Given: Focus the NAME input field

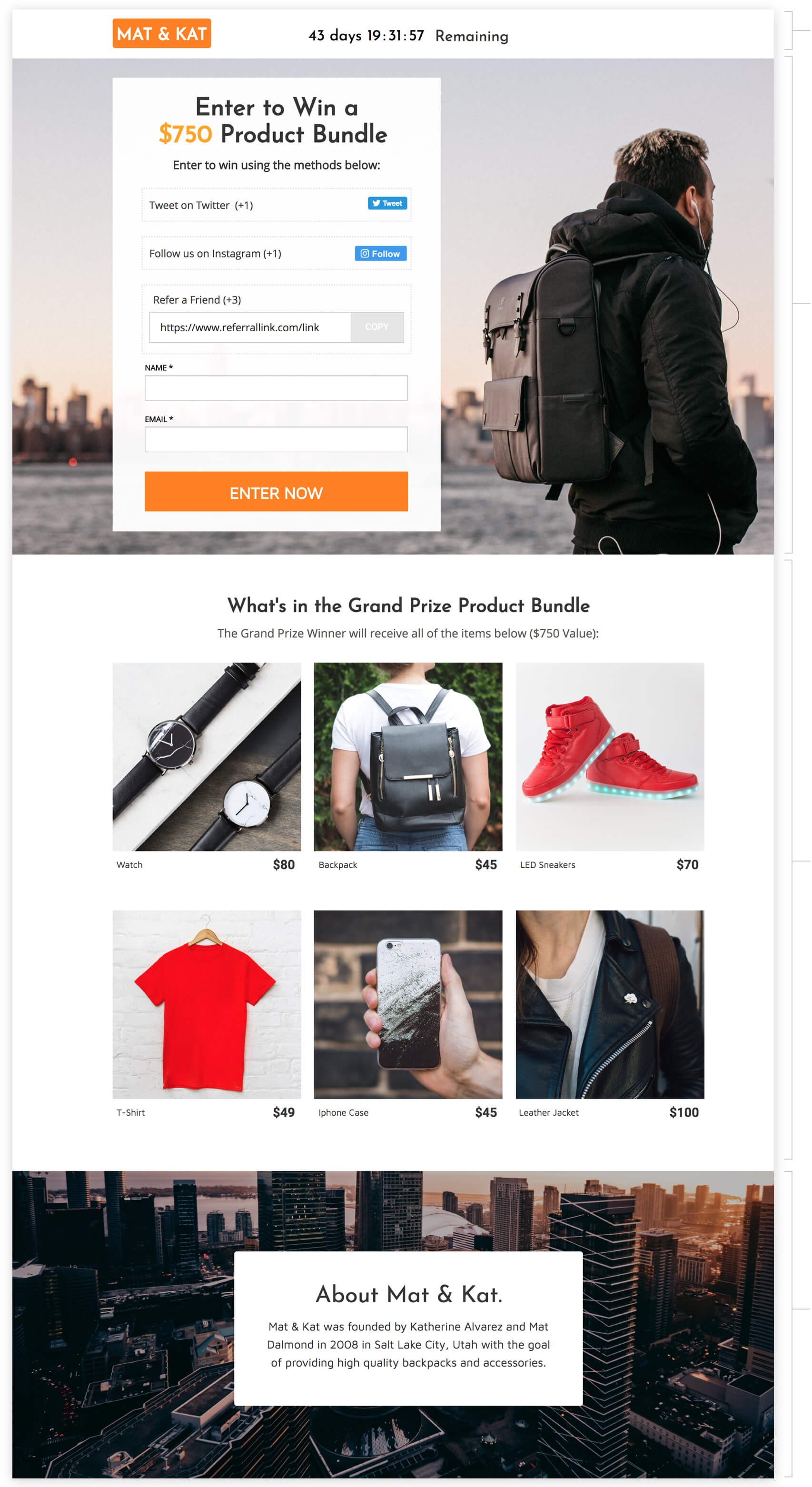Looking at the screenshot, I should [x=276, y=388].
